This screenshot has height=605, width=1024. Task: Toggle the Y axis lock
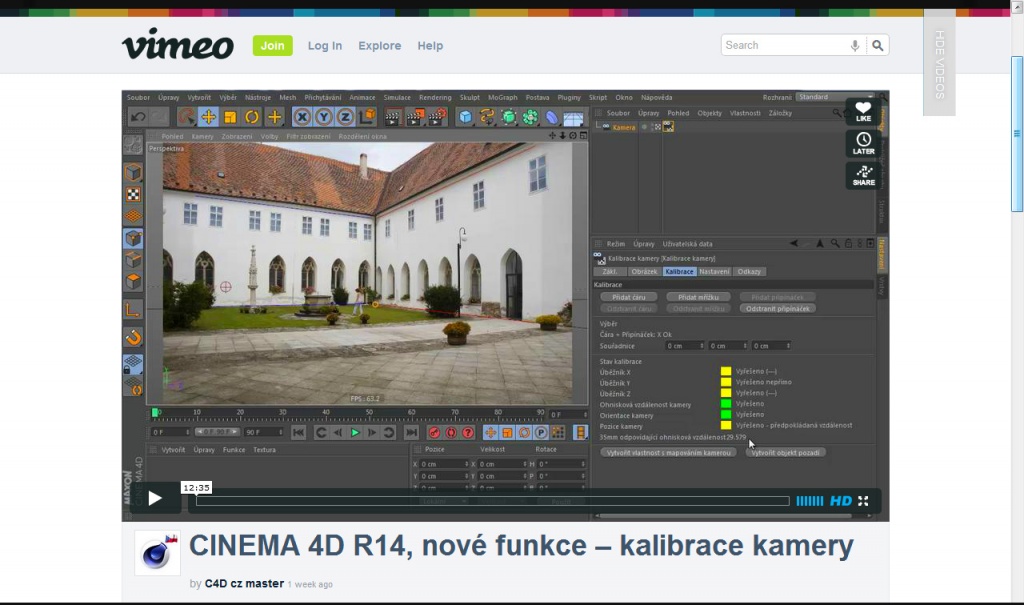(x=323, y=117)
